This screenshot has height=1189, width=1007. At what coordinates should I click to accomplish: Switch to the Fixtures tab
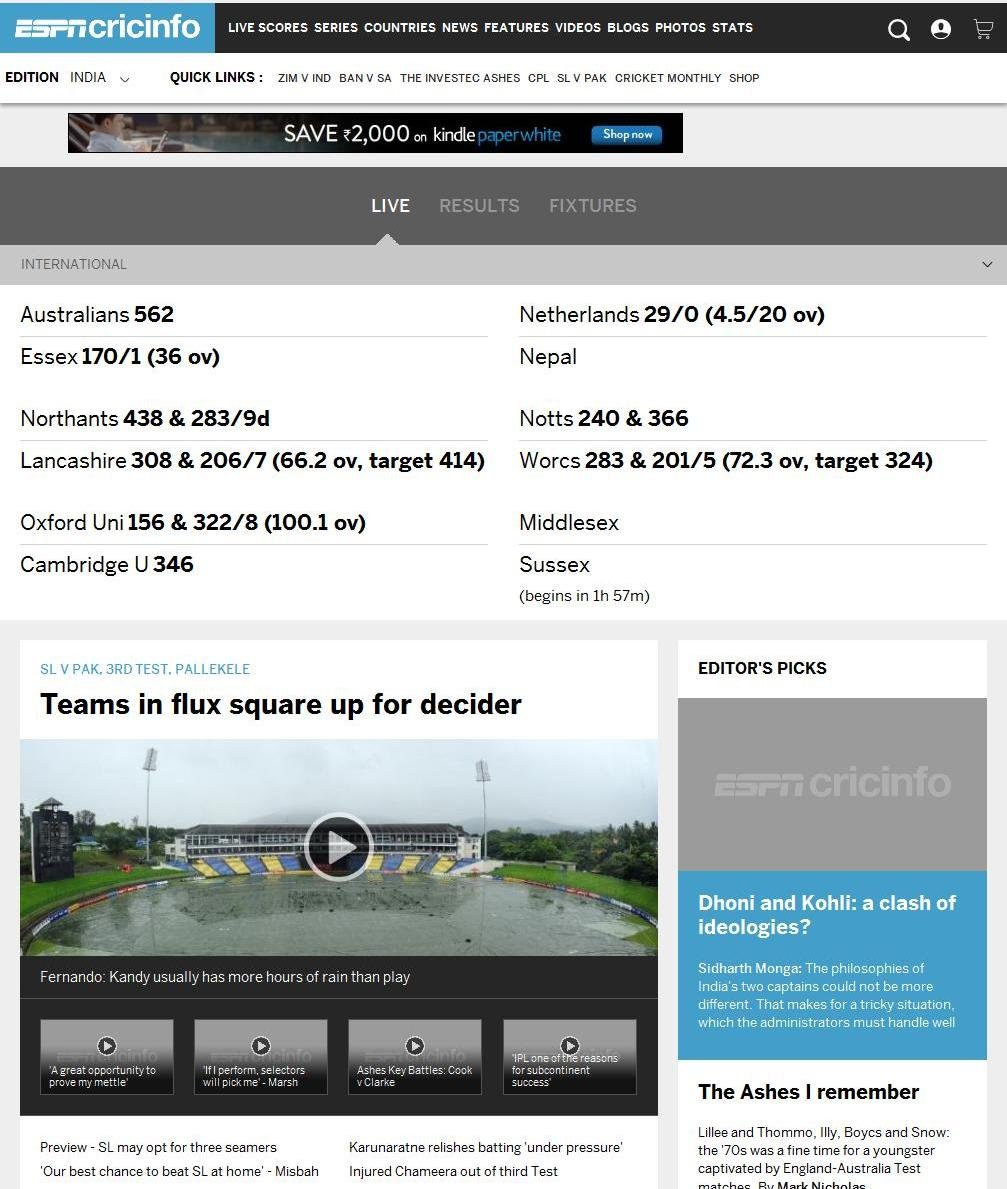(x=592, y=206)
